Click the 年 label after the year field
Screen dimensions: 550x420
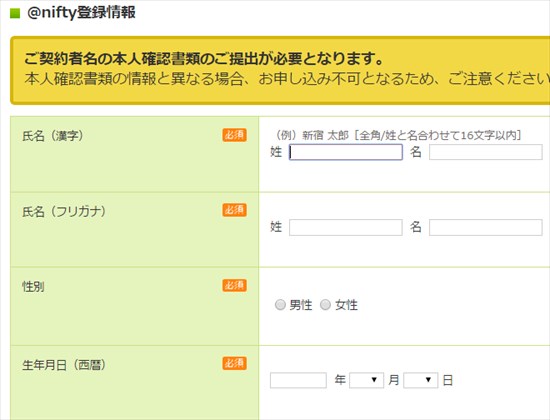pyautogui.click(x=340, y=380)
